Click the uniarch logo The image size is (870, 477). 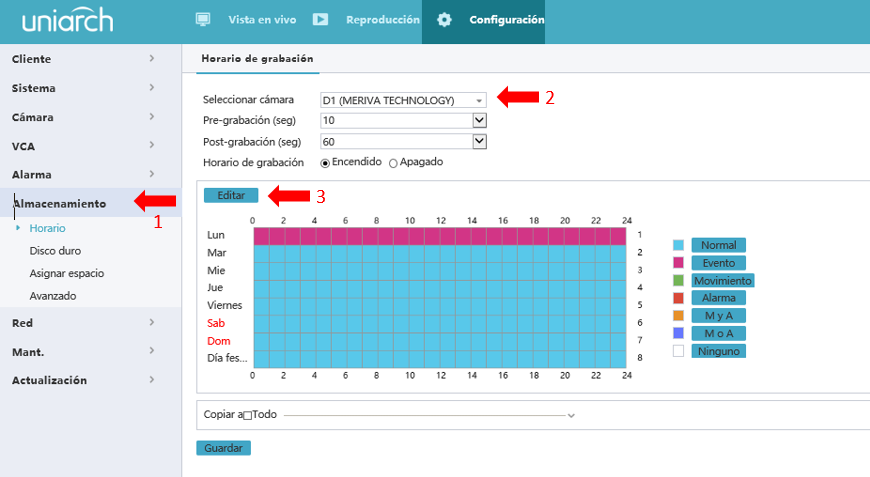pos(67,21)
